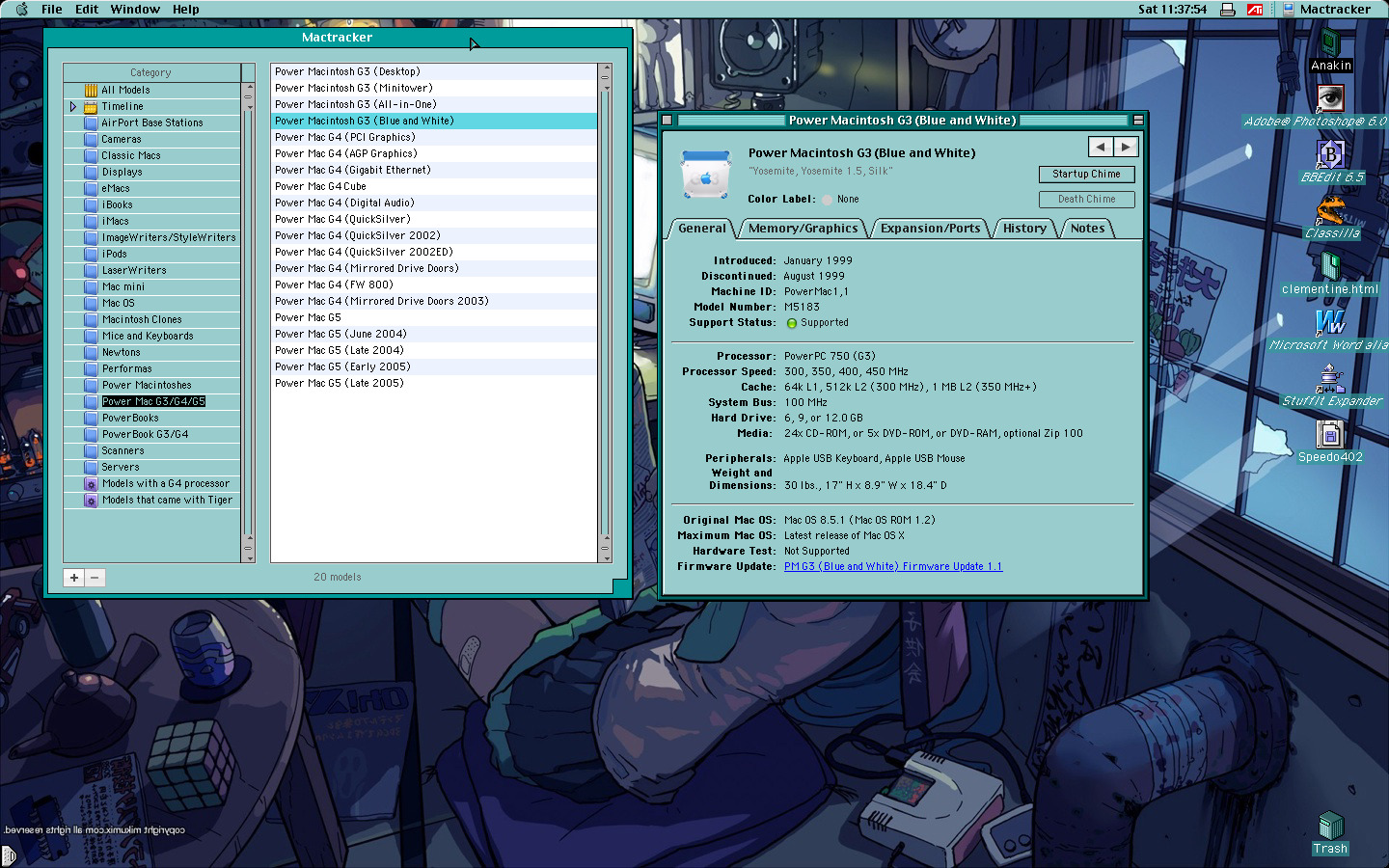This screenshot has height=868, width=1389.
Task: Play the Startup Chime
Action: click(1086, 175)
